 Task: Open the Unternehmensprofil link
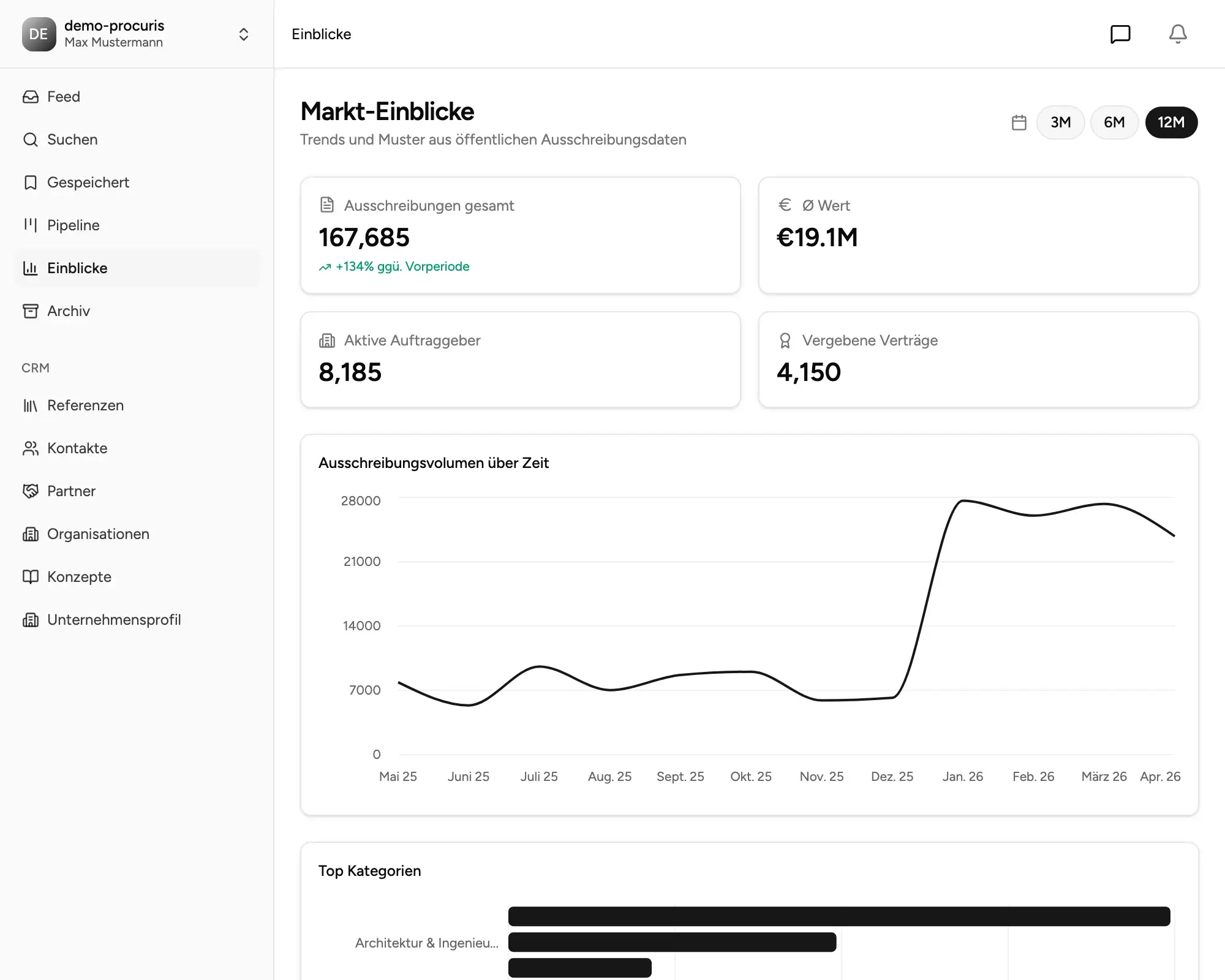pos(137,620)
